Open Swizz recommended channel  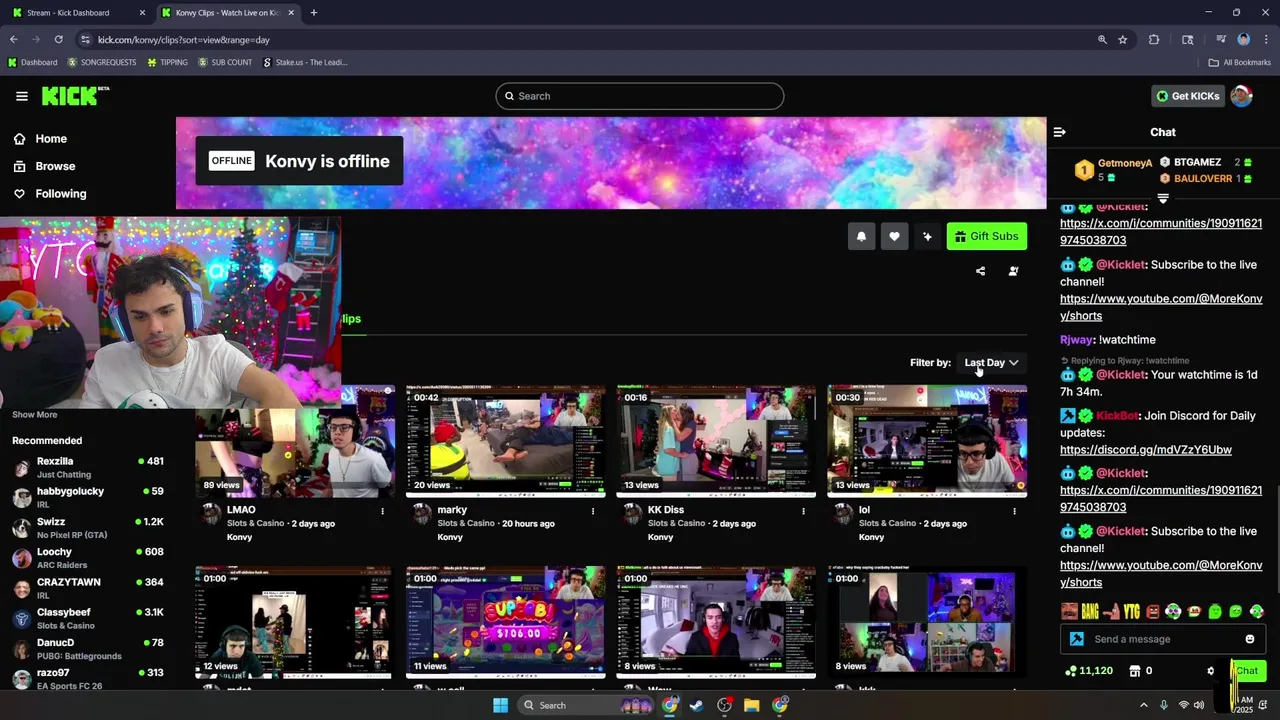coord(88,527)
